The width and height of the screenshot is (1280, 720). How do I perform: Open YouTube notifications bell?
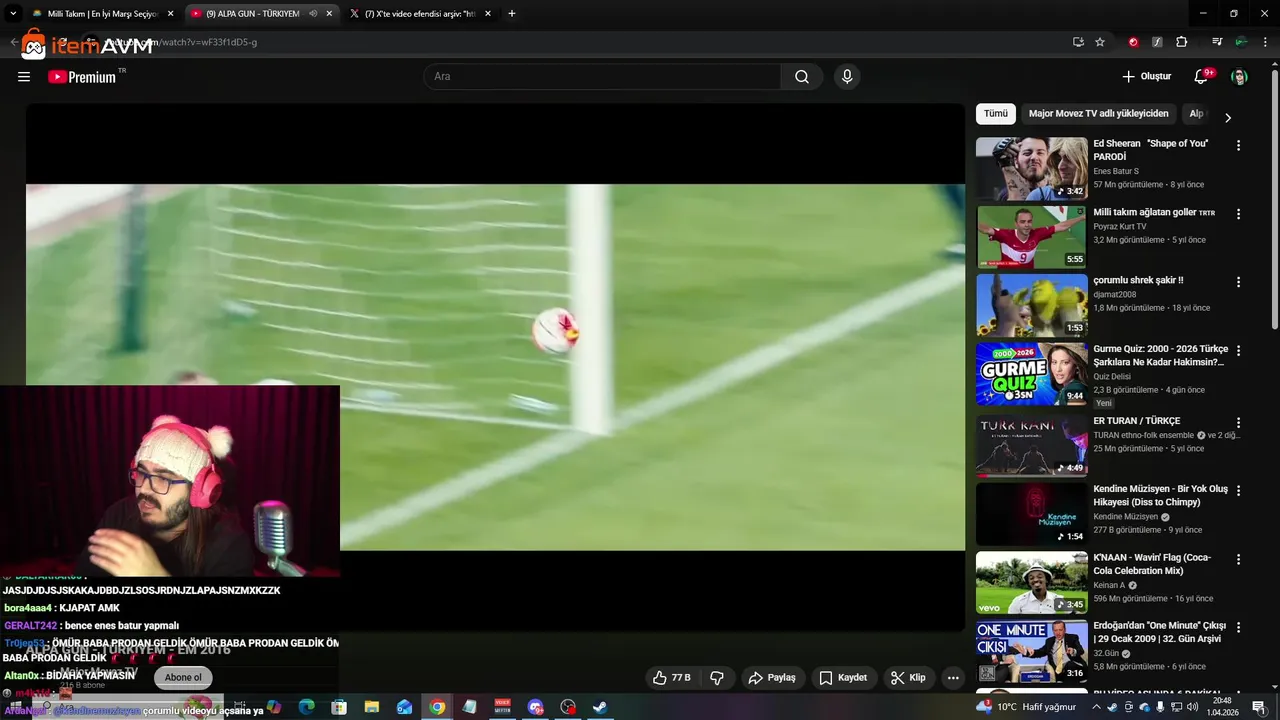pos(1201,77)
